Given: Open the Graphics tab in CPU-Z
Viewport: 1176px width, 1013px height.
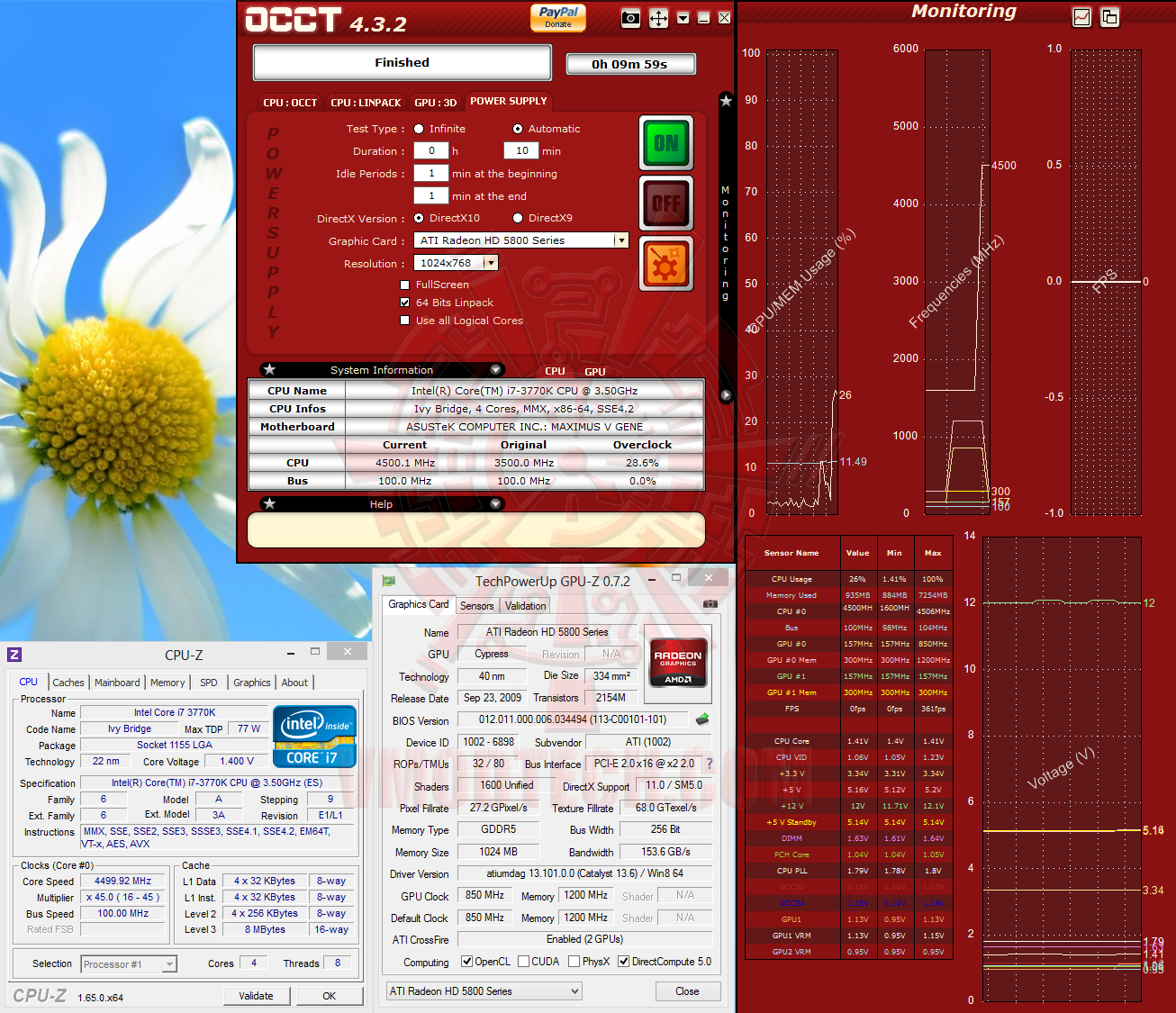Looking at the screenshot, I should pos(252,683).
